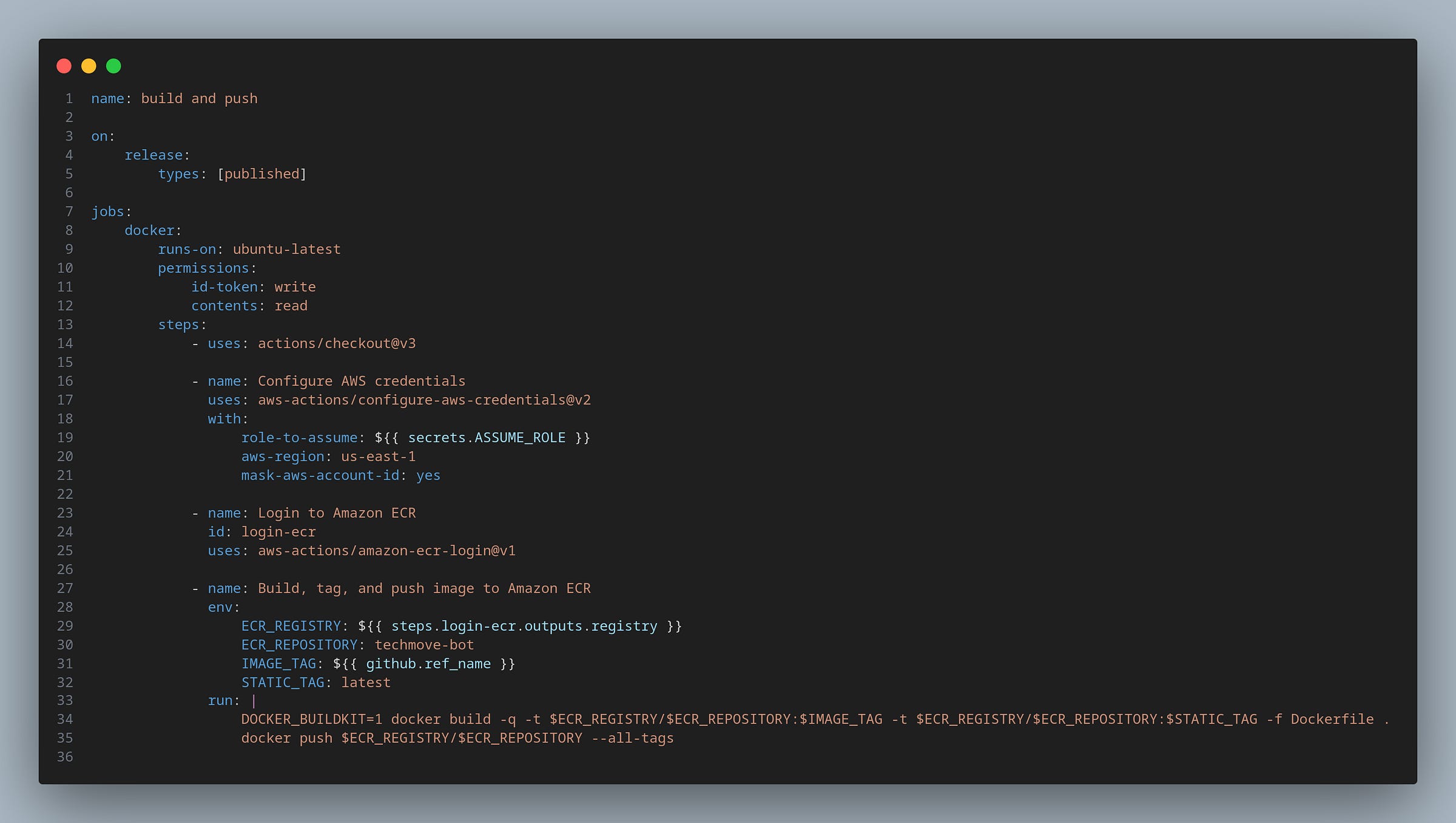
Task: Click the region value 'us-east-1'
Action: pyautogui.click(x=378, y=456)
